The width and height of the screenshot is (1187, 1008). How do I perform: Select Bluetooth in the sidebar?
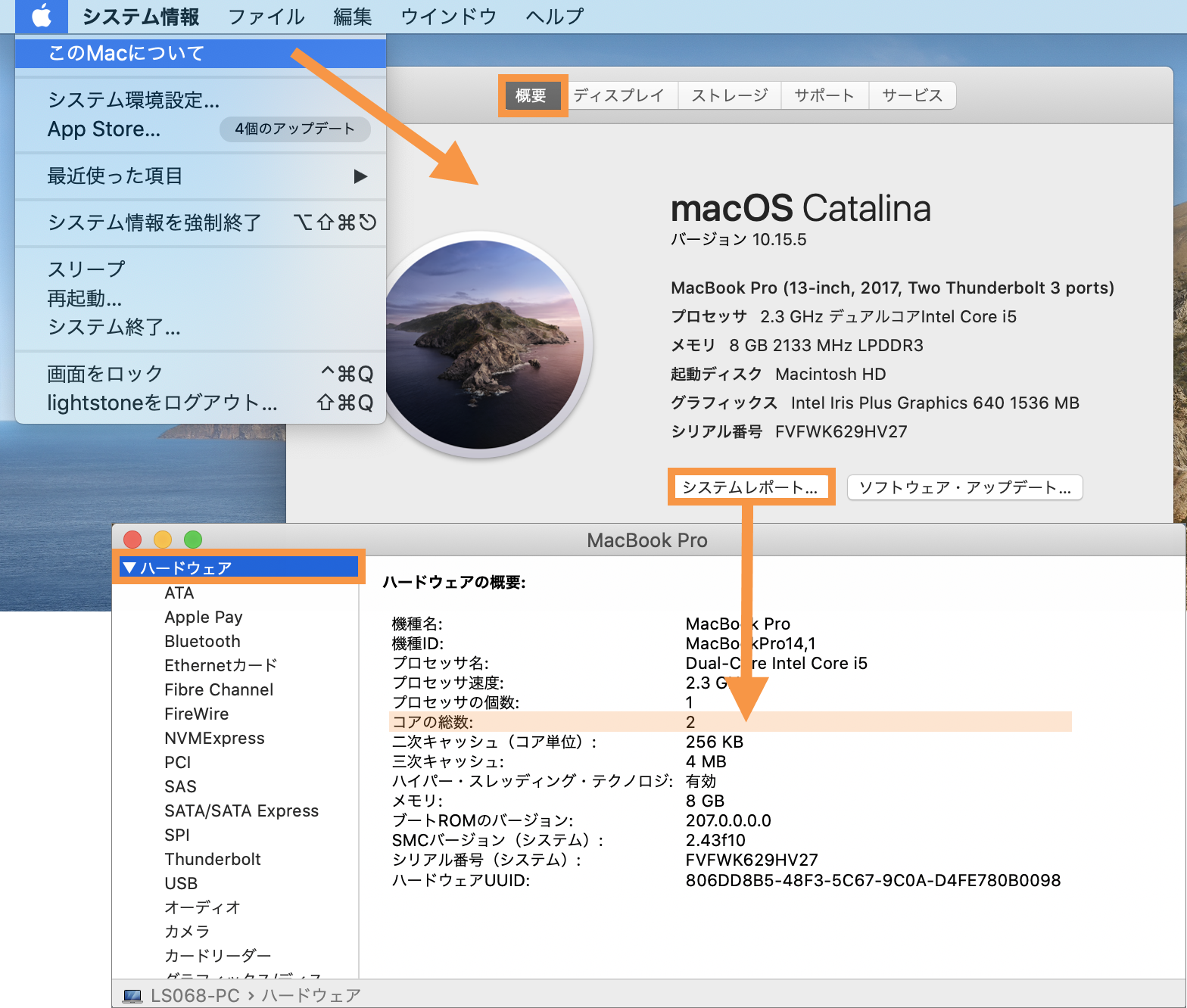coord(202,642)
